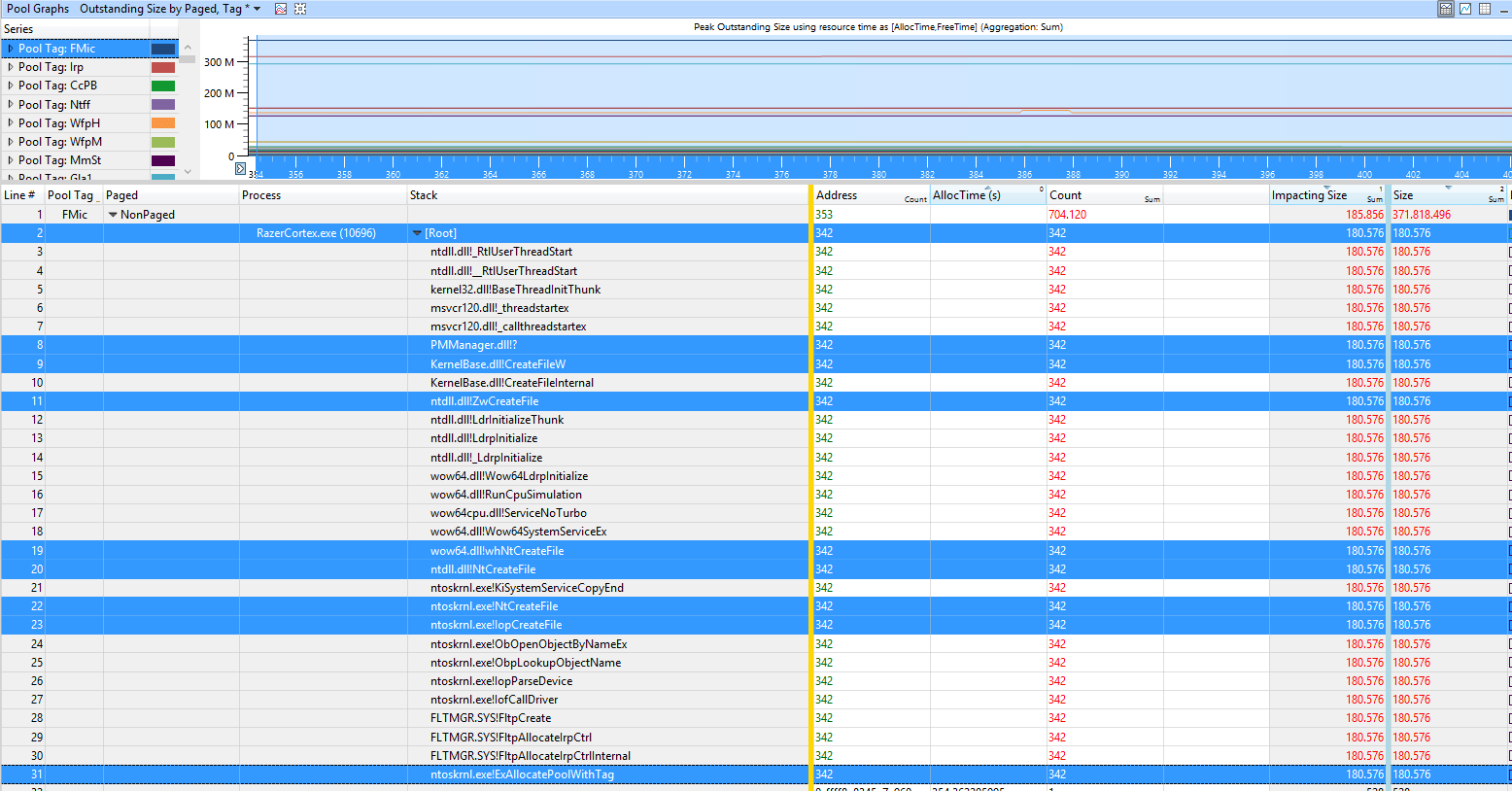Click the MmSt series dark purple swatch
Screen dimensions: 1512x791
coord(163,160)
